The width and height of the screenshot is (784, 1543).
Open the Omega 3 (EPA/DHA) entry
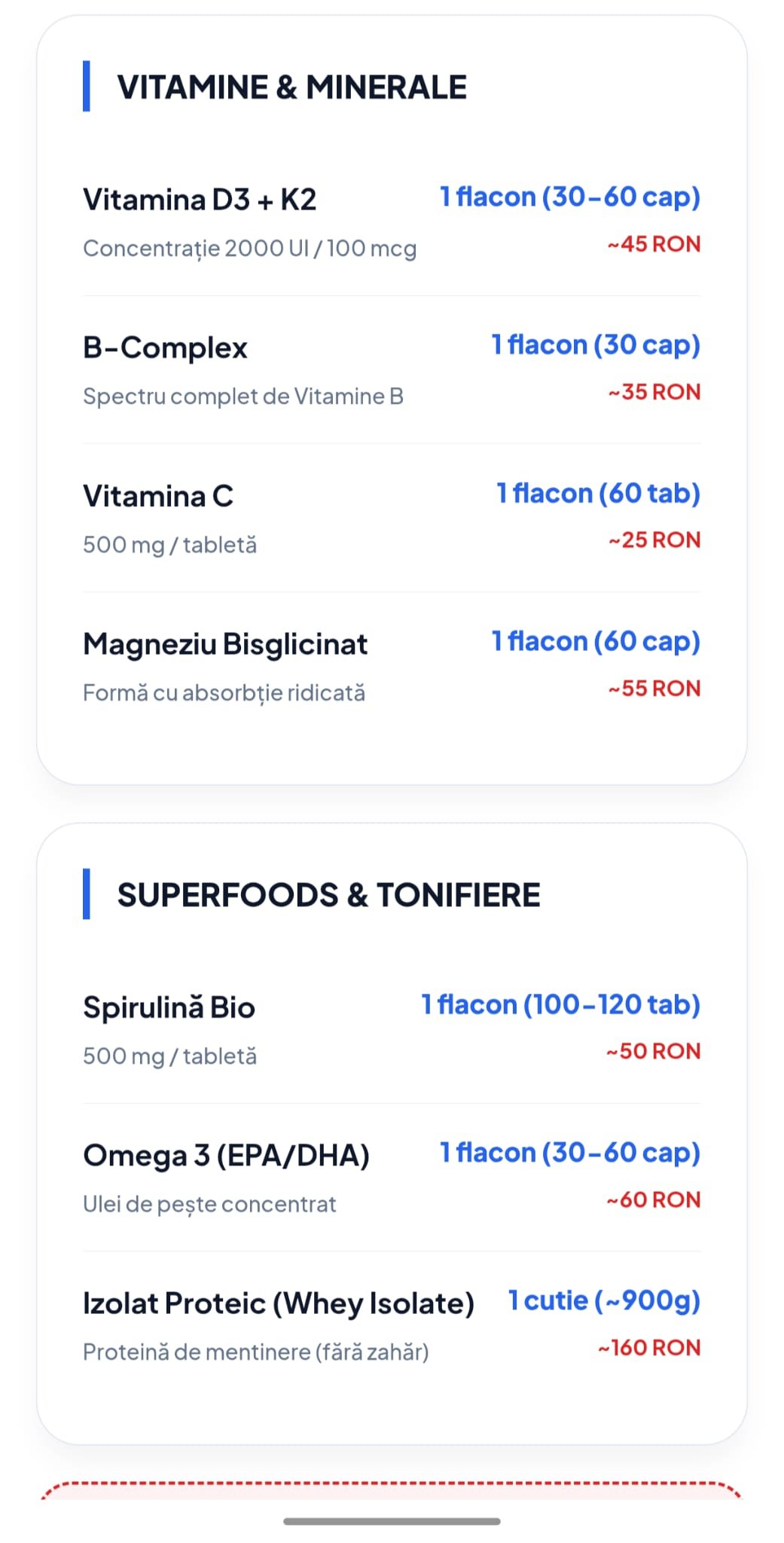coord(226,1156)
